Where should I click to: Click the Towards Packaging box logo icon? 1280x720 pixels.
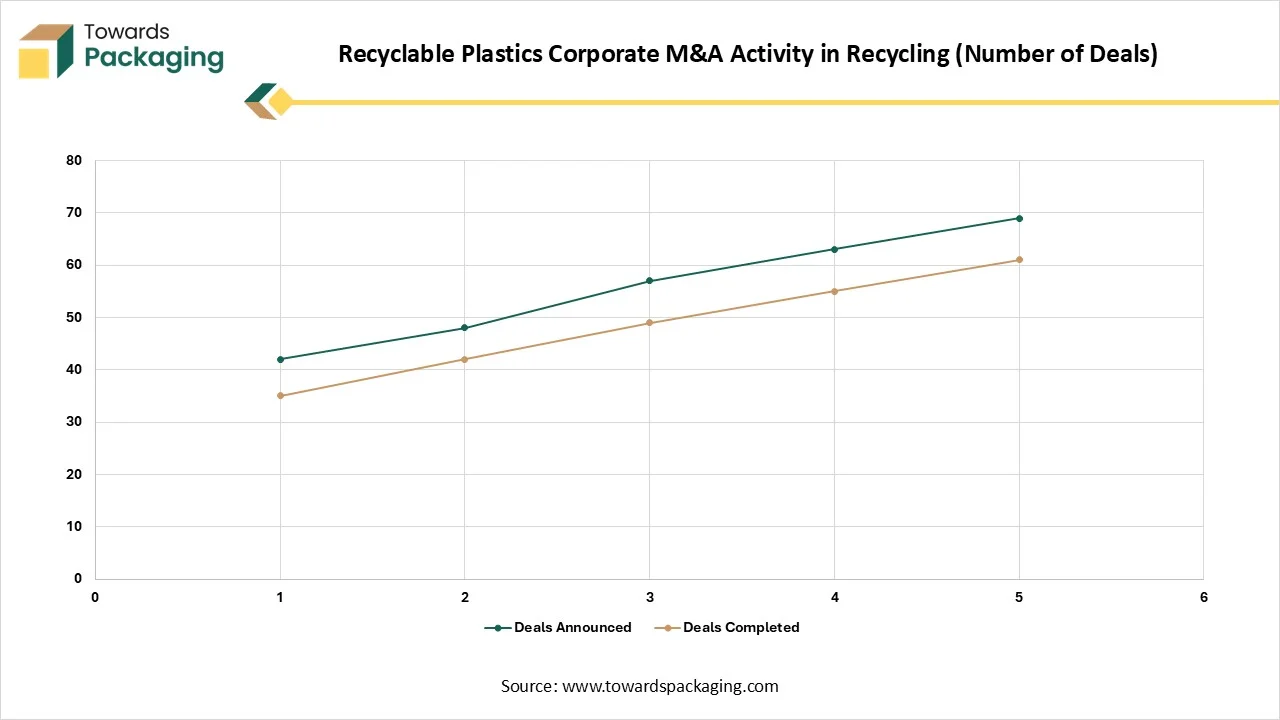(46, 50)
